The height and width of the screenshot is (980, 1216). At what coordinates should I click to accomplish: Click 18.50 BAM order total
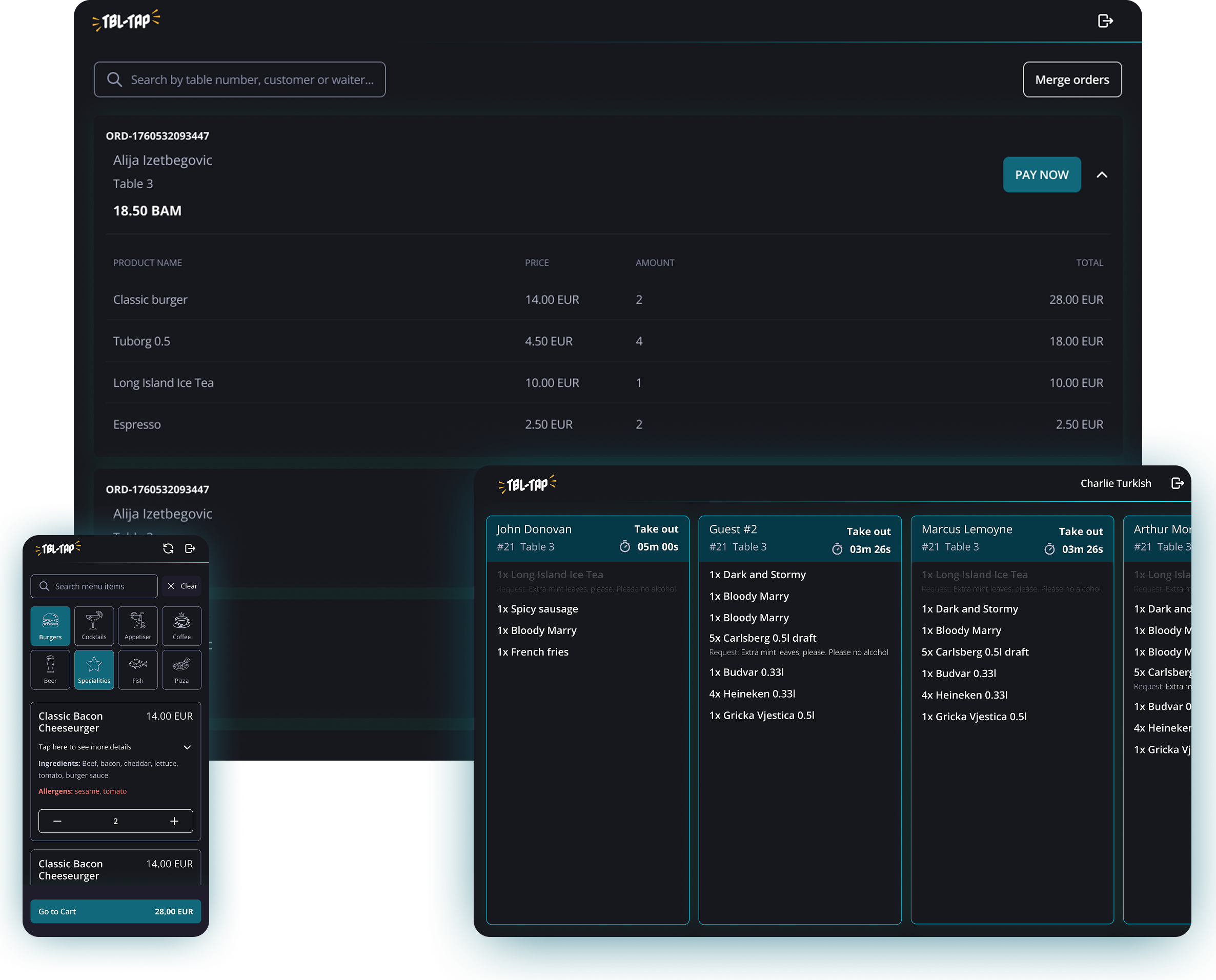(147, 211)
